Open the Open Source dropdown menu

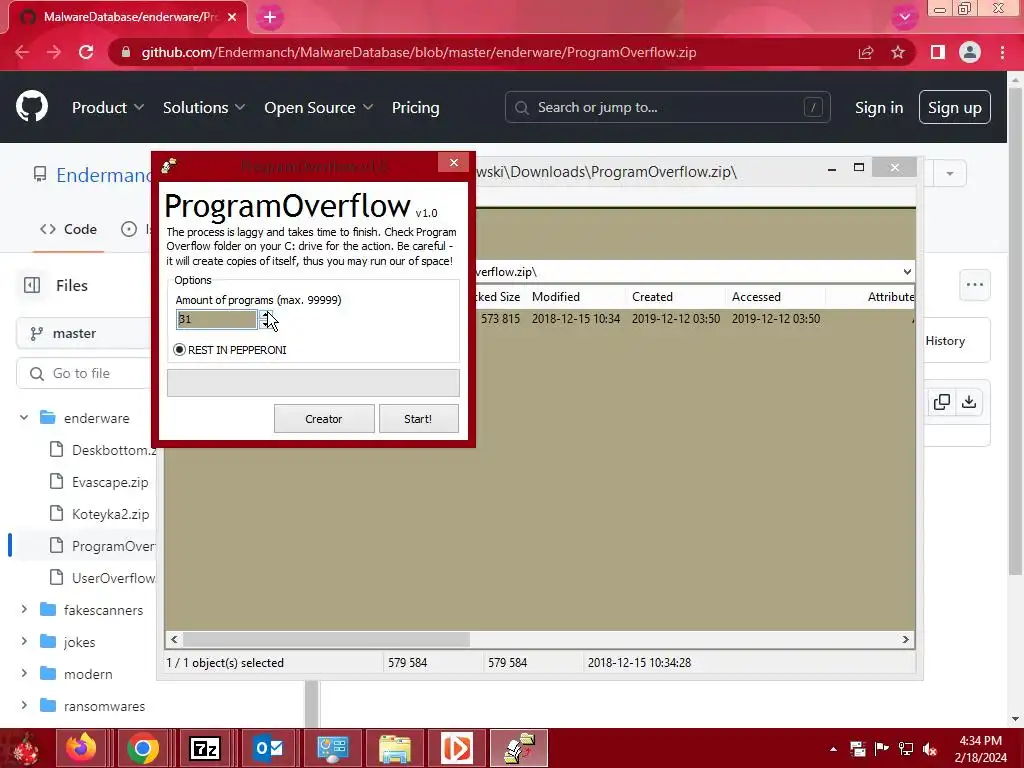pyautogui.click(x=319, y=107)
